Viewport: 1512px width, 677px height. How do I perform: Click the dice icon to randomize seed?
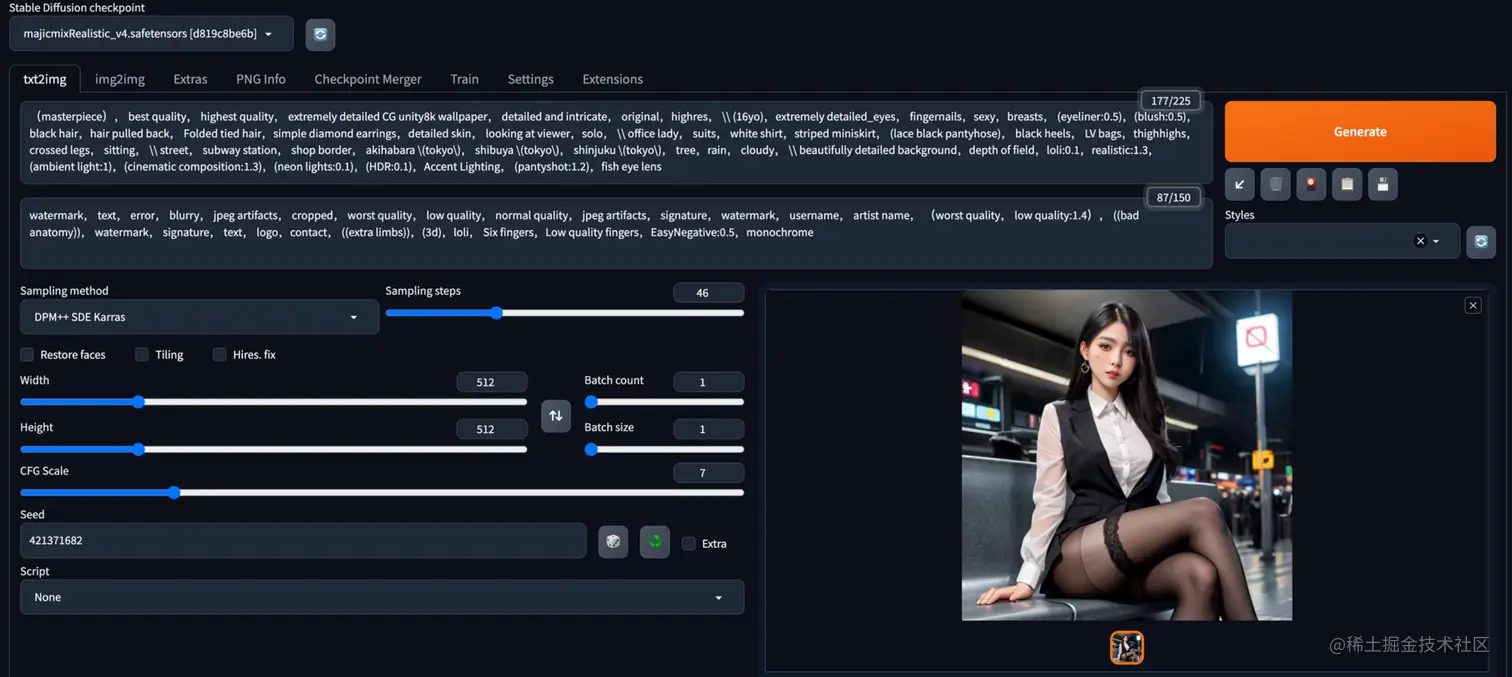tap(613, 542)
